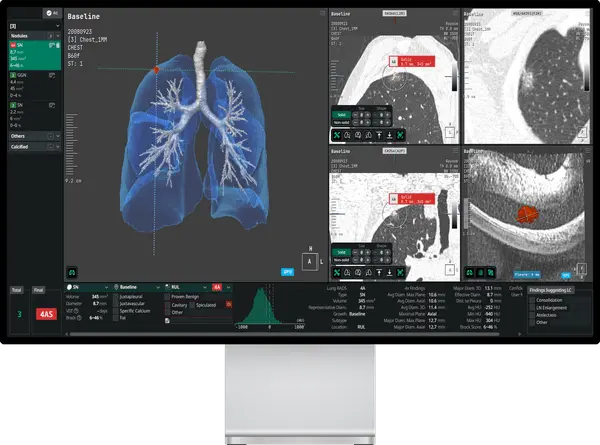Click the first lung-segmentation icon in upper CT toolbar
Viewport: 600px width, 445px height.
click(x=347, y=135)
